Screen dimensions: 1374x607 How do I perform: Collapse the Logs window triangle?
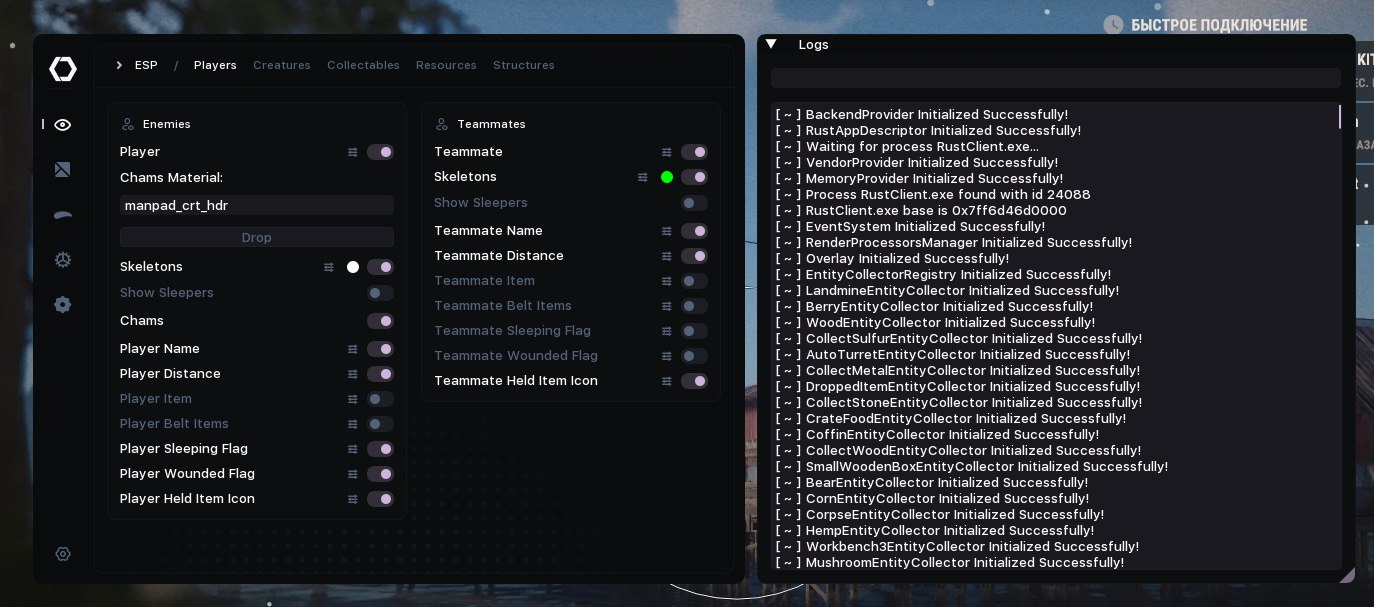click(771, 44)
